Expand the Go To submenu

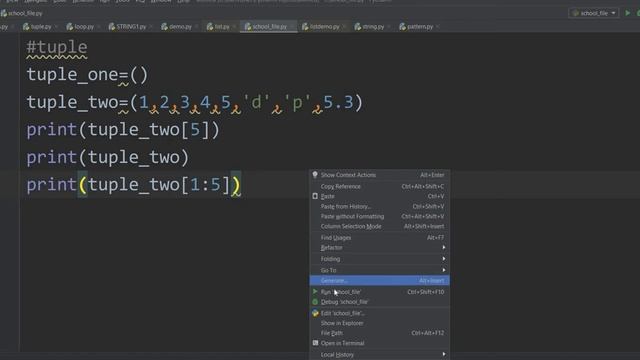click(x=380, y=270)
